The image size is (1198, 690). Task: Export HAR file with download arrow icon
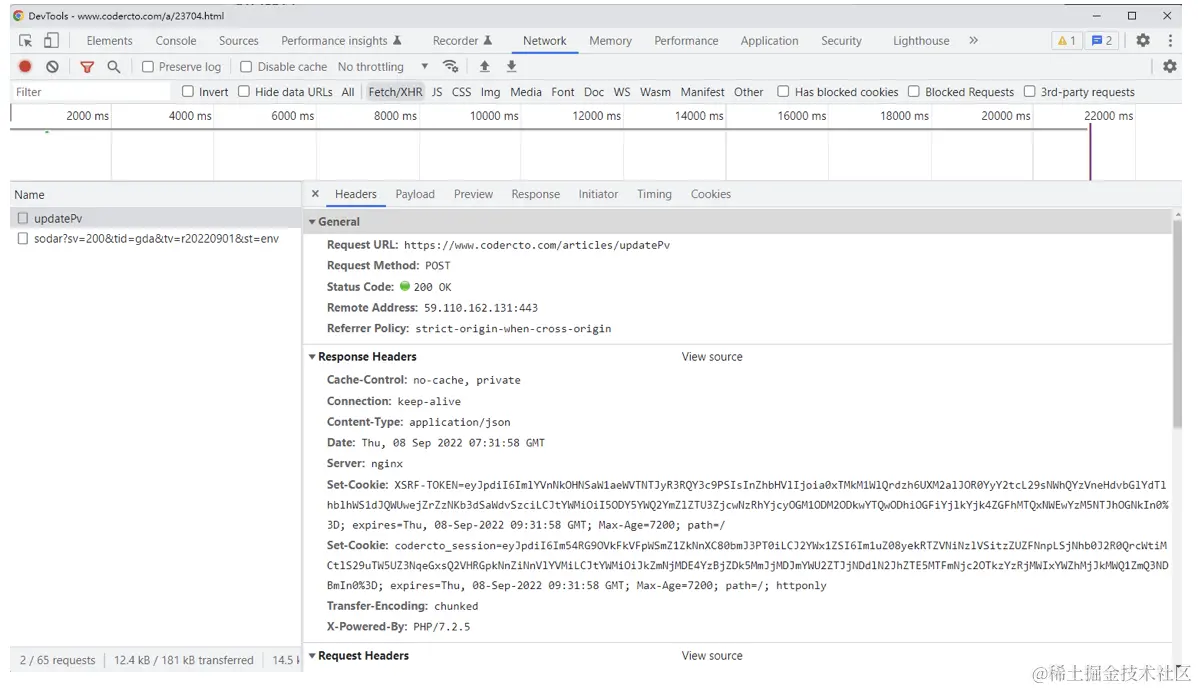(512, 66)
